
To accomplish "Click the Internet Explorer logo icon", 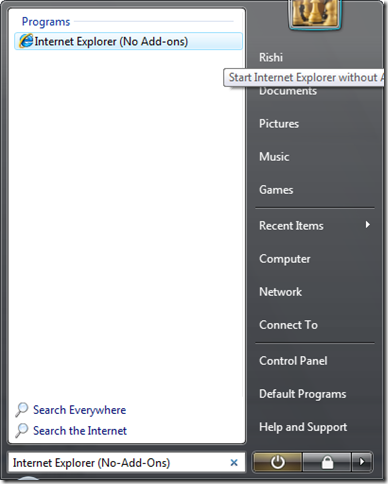I will 25,41.
